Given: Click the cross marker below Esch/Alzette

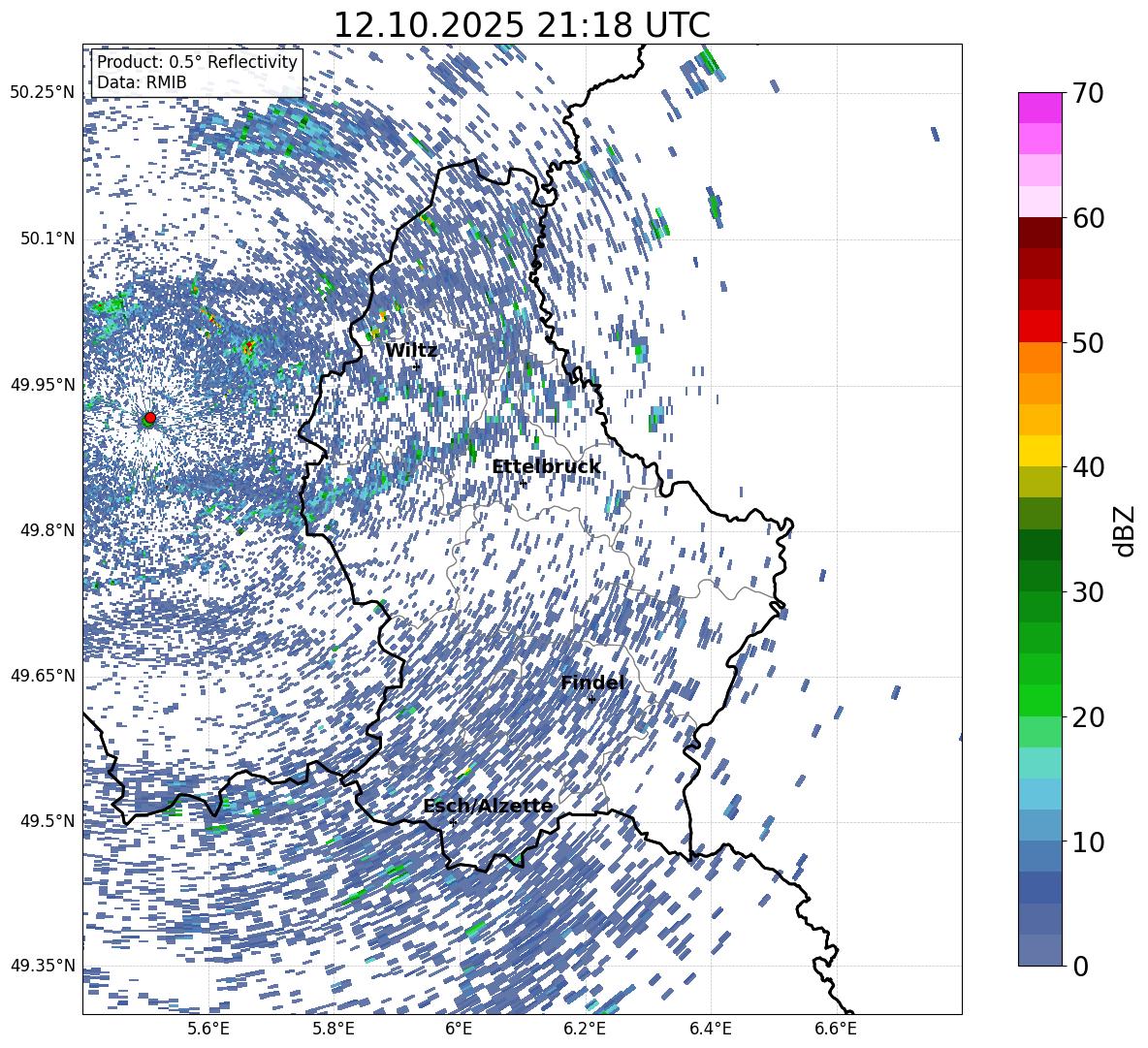Looking at the screenshot, I should pos(453,822).
